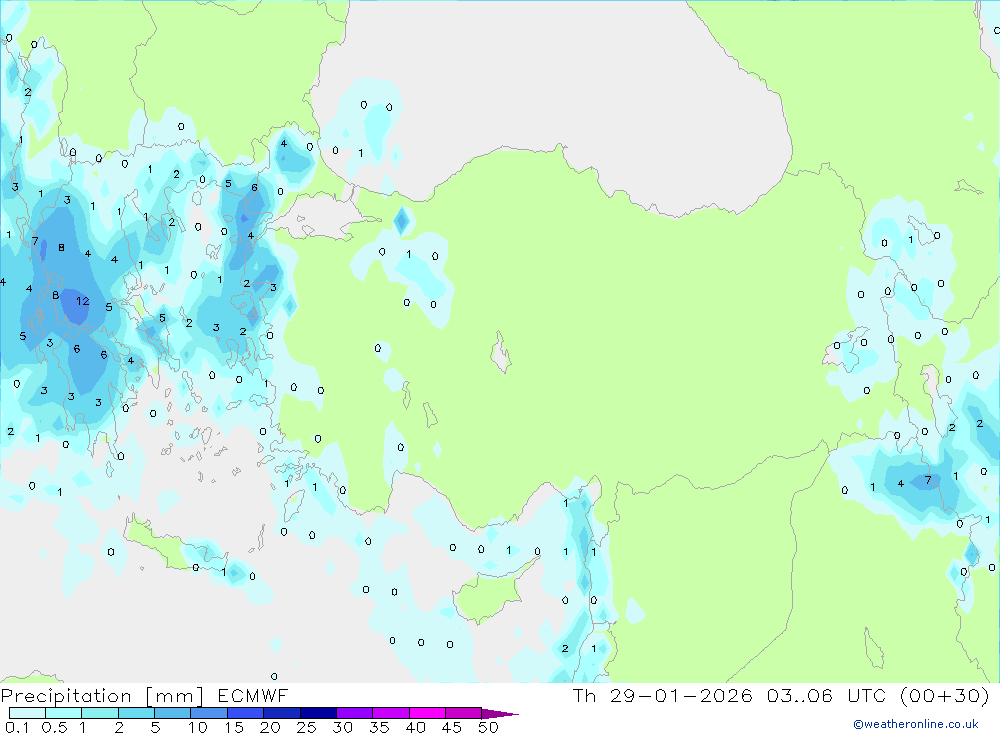The width and height of the screenshot is (1000, 733).
Task: Pick the 1–2 mm legend color swatch
Action: pos(99,713)
